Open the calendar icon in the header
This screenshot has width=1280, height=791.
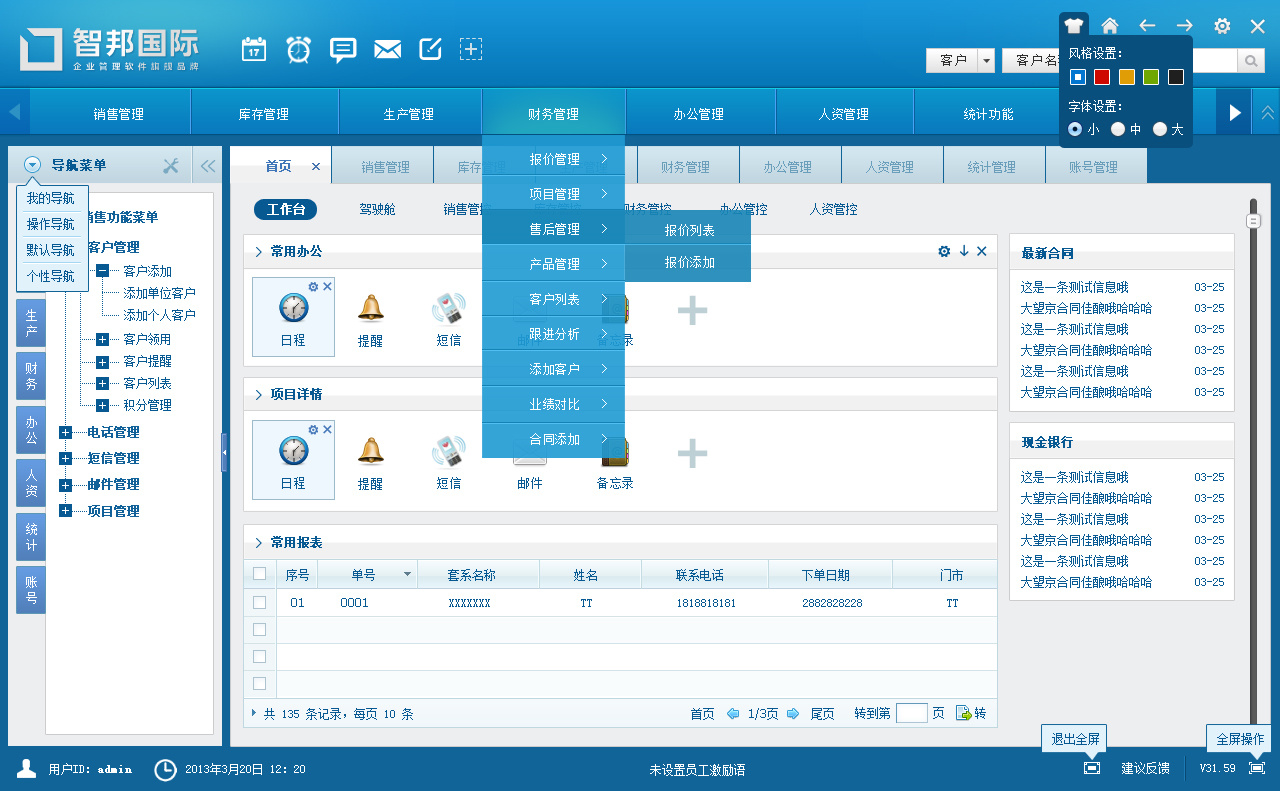[x=254, y=49]
